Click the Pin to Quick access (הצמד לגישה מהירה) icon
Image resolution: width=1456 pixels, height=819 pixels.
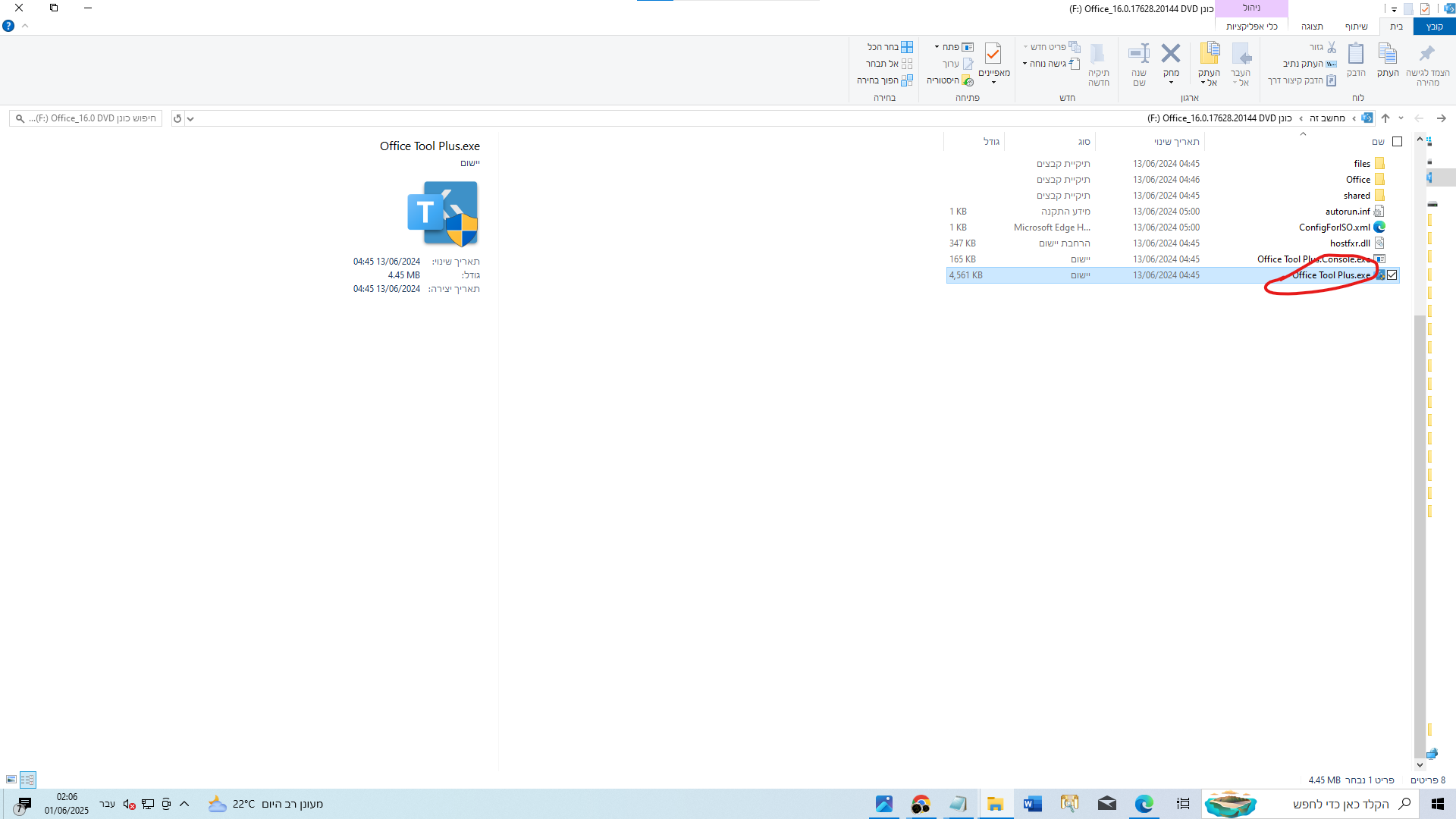point(1427,54)
